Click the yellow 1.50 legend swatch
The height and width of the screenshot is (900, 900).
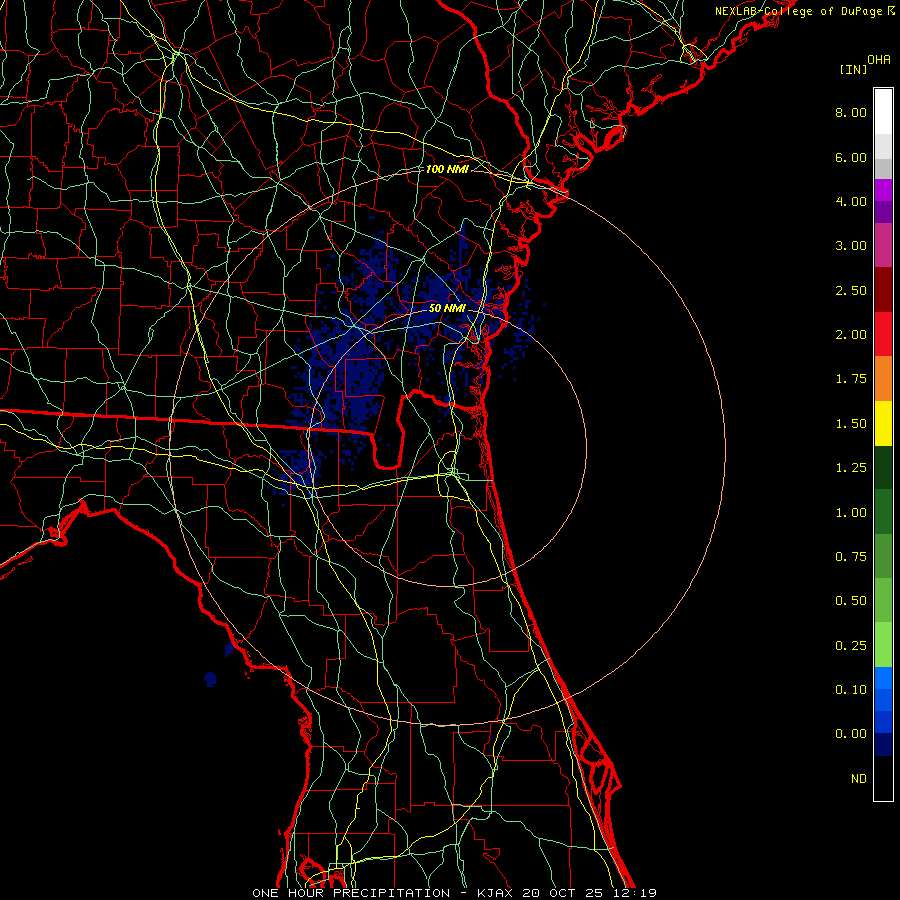pos(883,423)
